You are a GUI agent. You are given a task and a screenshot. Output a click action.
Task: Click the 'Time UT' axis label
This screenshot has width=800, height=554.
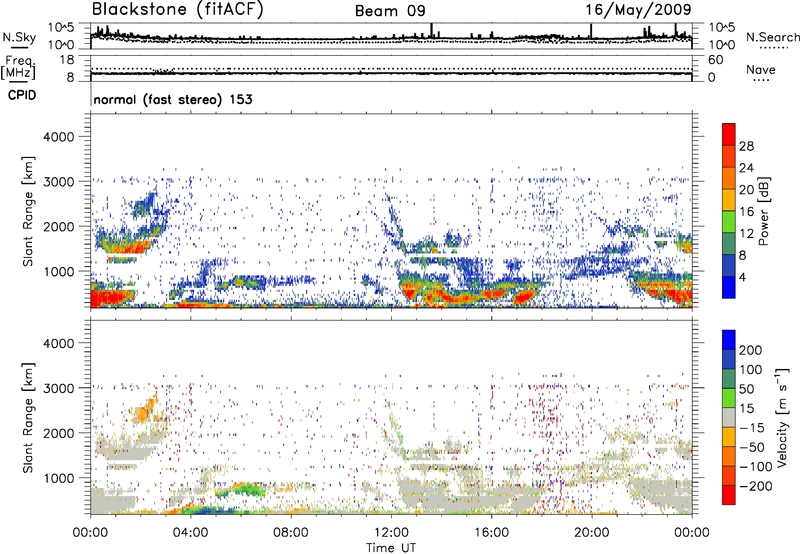(391, 548)
